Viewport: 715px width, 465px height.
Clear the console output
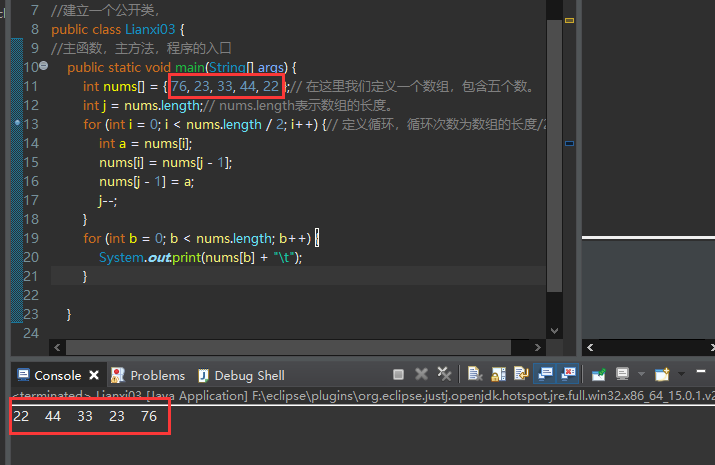pos(475,374)
